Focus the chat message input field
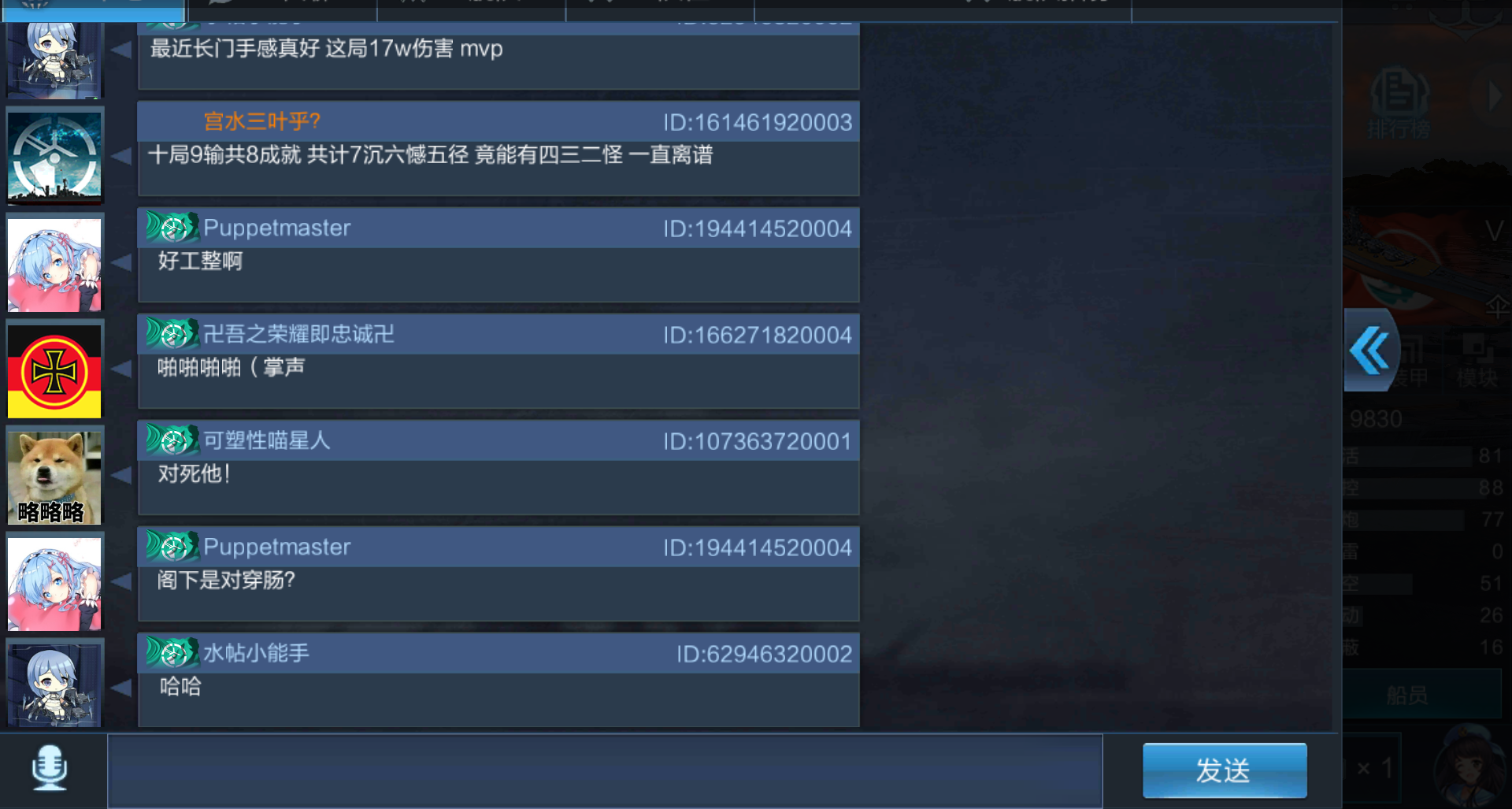 605,770
